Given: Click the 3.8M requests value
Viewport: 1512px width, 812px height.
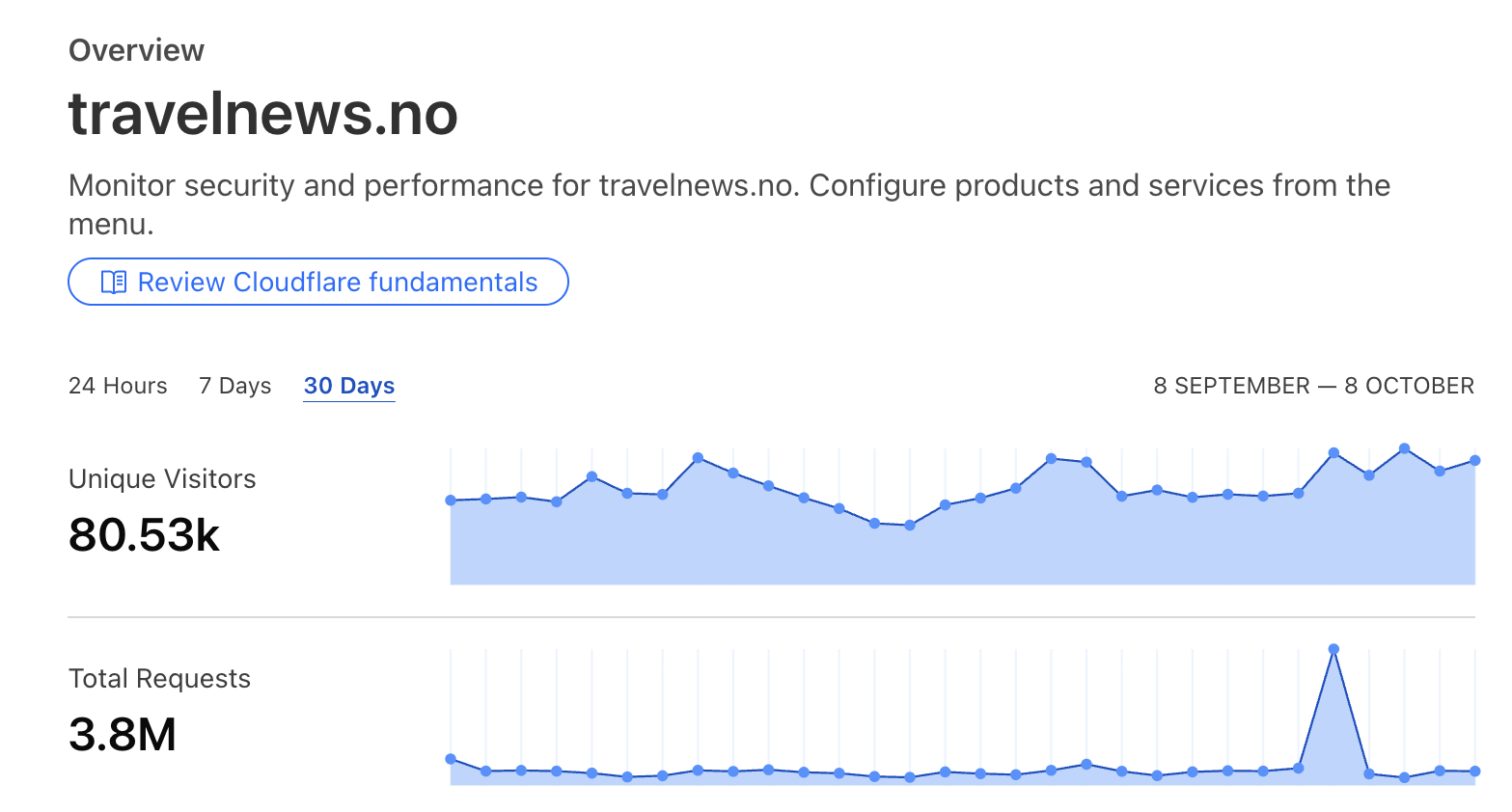Looking at the screenshot, I should [x=123, y=735].
